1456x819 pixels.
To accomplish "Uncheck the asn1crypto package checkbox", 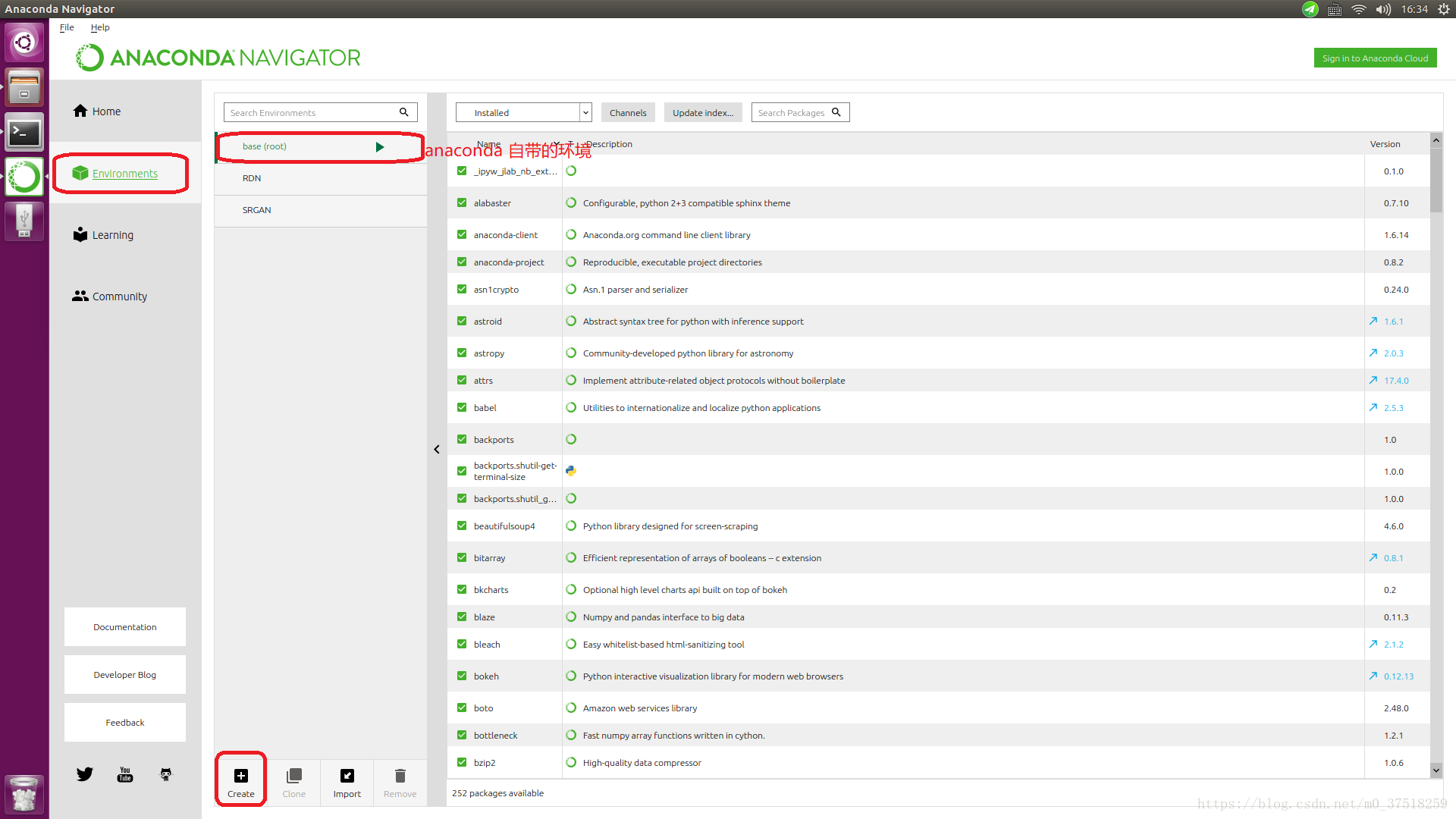I will tap(462, 290).
